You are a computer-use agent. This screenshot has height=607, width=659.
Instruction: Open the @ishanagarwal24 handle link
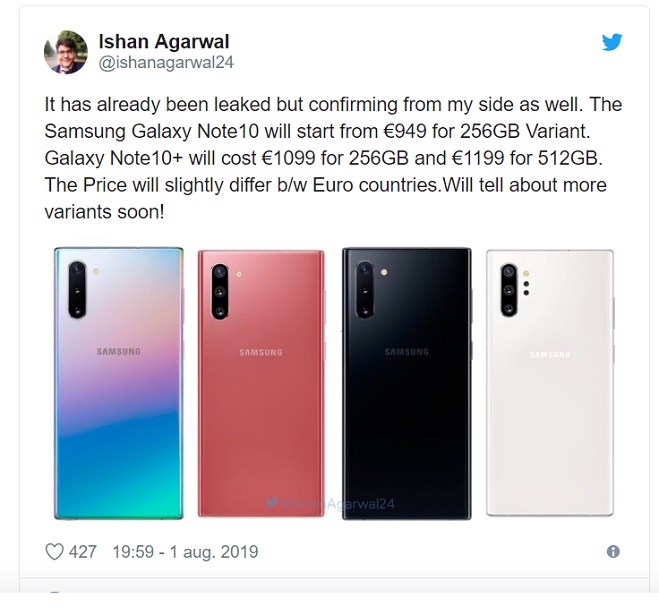166,63
